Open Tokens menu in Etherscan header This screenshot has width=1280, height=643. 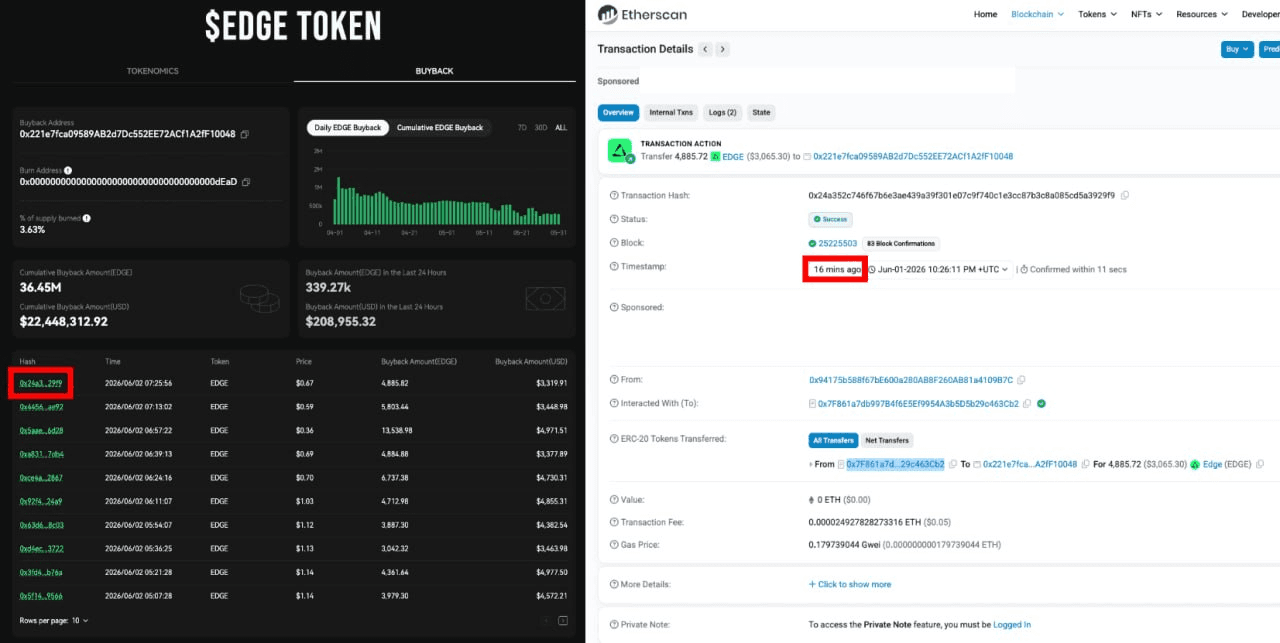(x=1098, y=15)
